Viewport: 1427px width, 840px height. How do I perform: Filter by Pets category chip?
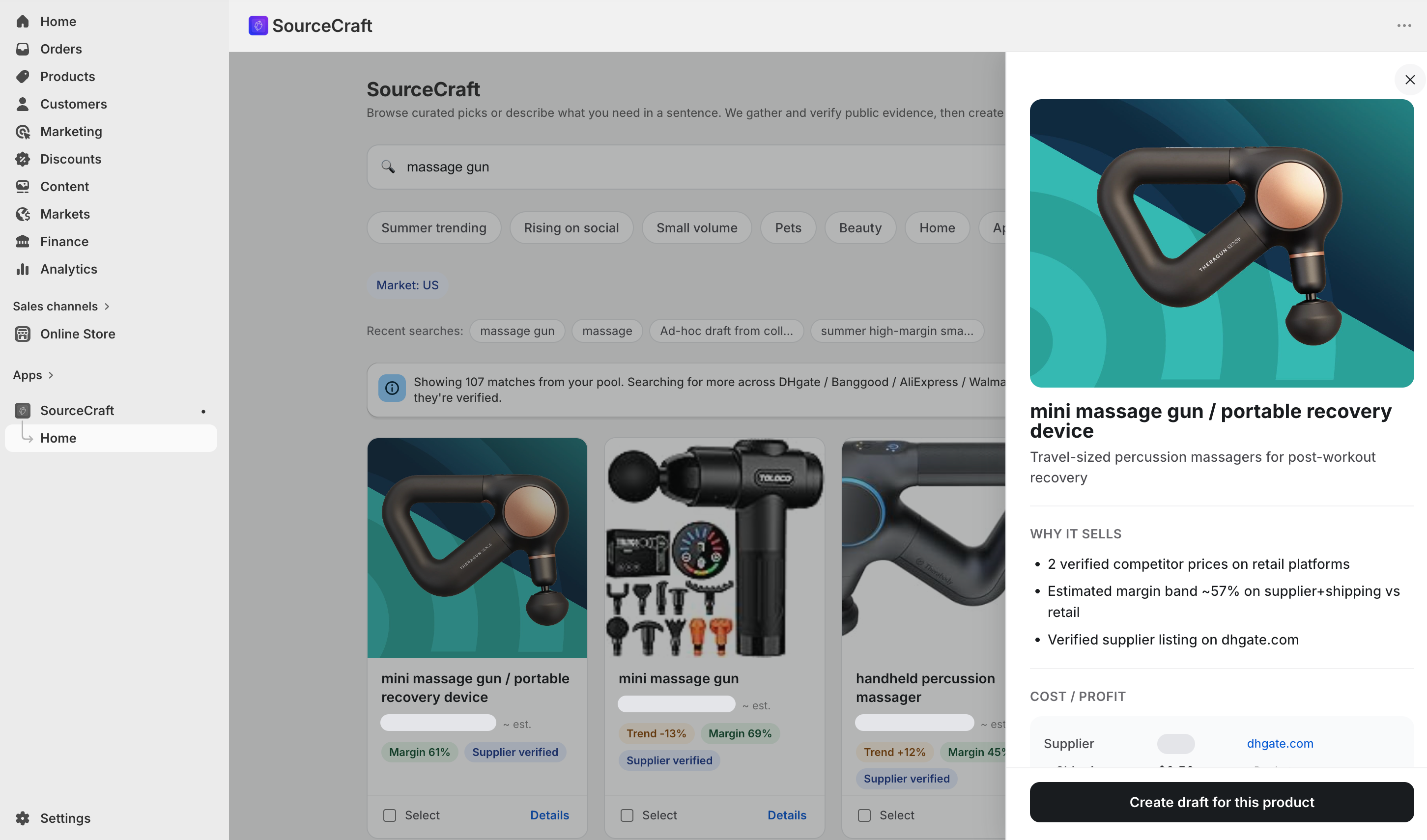point(788,227)
